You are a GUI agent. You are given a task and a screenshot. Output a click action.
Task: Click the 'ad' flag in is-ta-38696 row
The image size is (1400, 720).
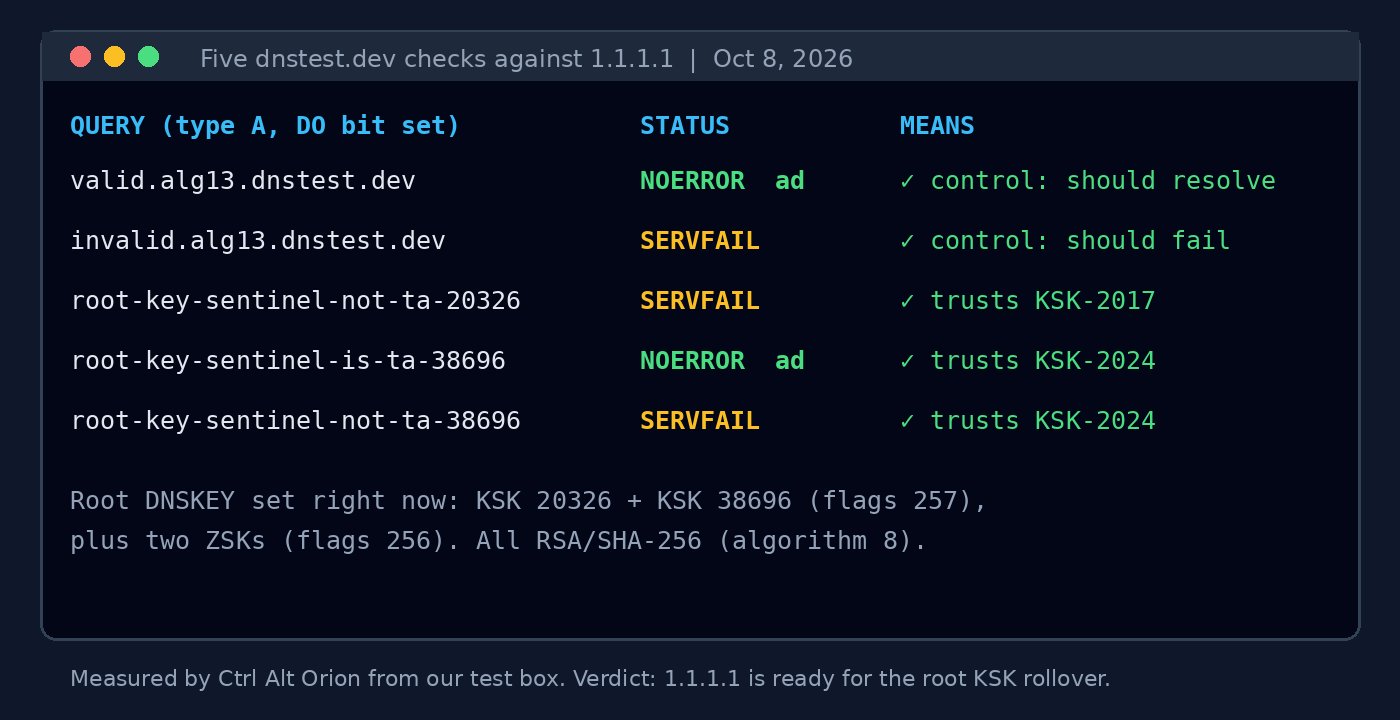(x=790, y=361)
